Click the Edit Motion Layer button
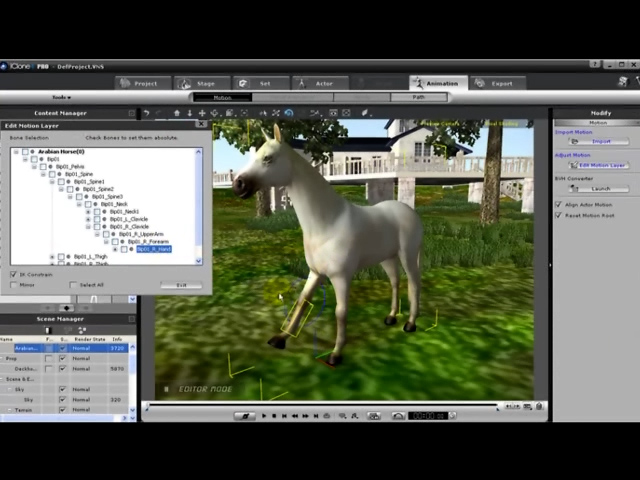 pos(599,165)
